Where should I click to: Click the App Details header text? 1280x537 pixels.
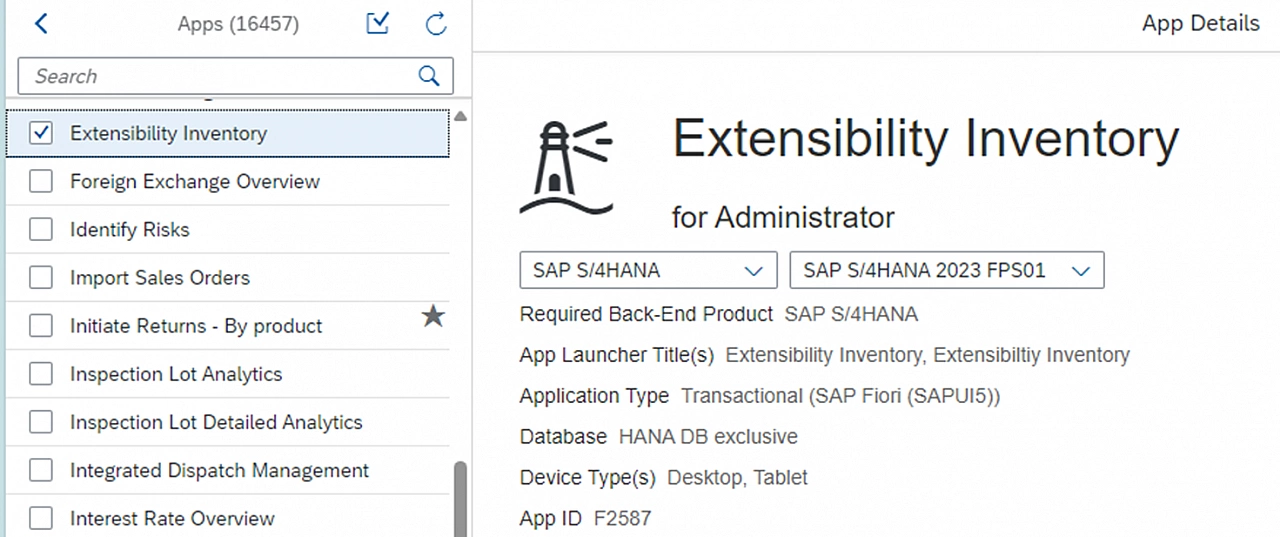(1201, 23)
